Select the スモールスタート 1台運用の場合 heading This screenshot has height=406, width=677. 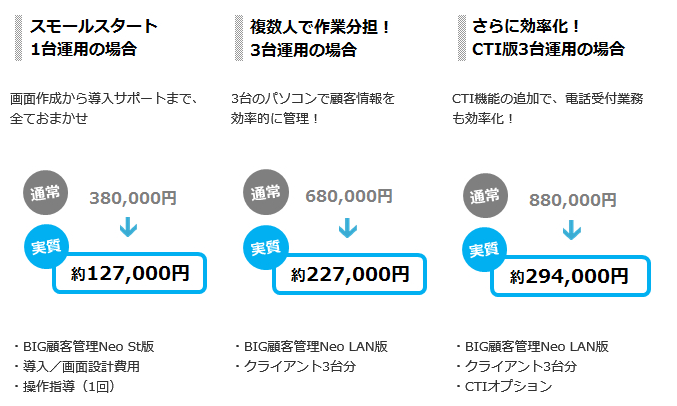[x=94, y=38]
